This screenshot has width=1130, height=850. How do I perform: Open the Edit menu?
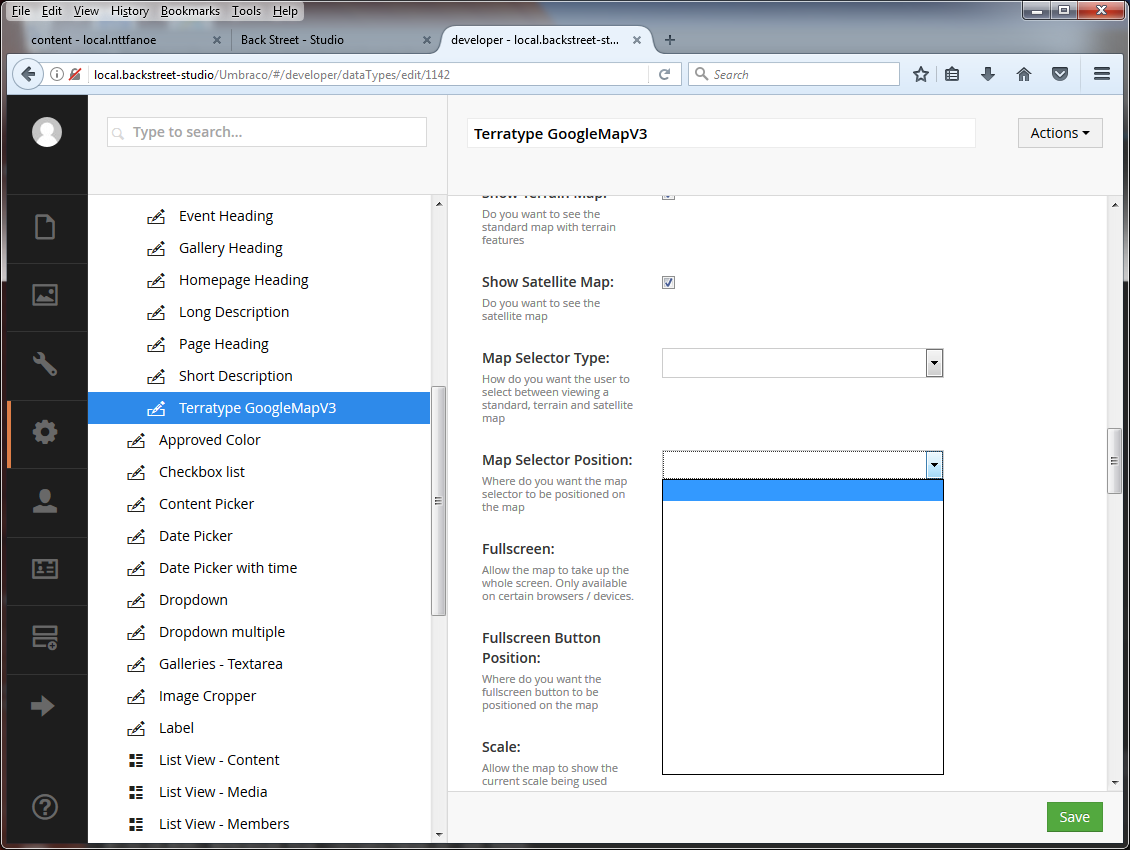point(51,11)
